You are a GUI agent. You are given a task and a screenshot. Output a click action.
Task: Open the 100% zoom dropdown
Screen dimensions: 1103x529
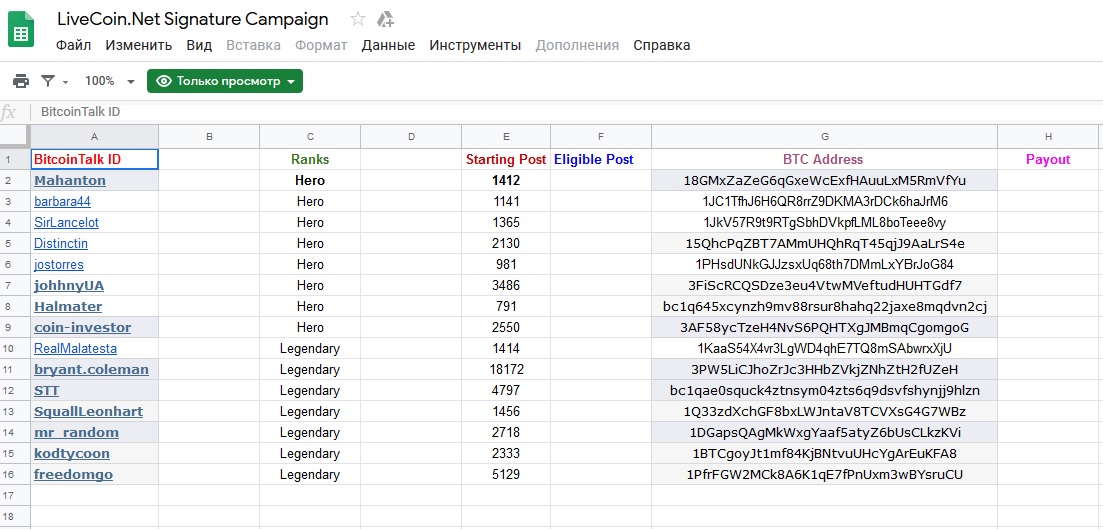[109, 81]
